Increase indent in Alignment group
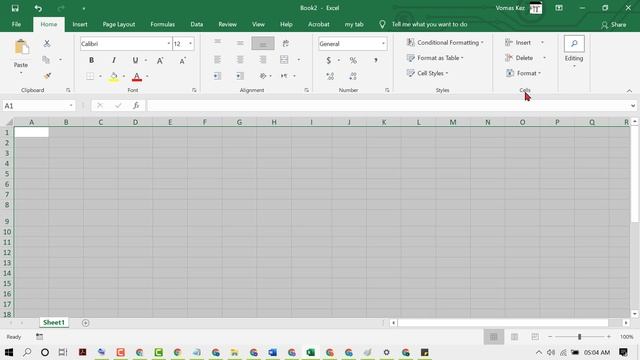640x360 pixels. pos(240,76)
